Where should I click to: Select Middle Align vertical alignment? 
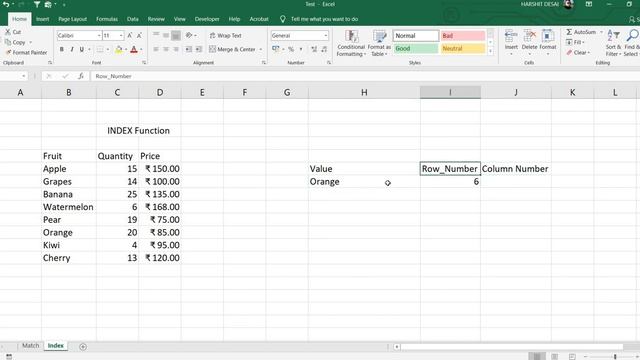pyautogui.click(x=166, y=36)
